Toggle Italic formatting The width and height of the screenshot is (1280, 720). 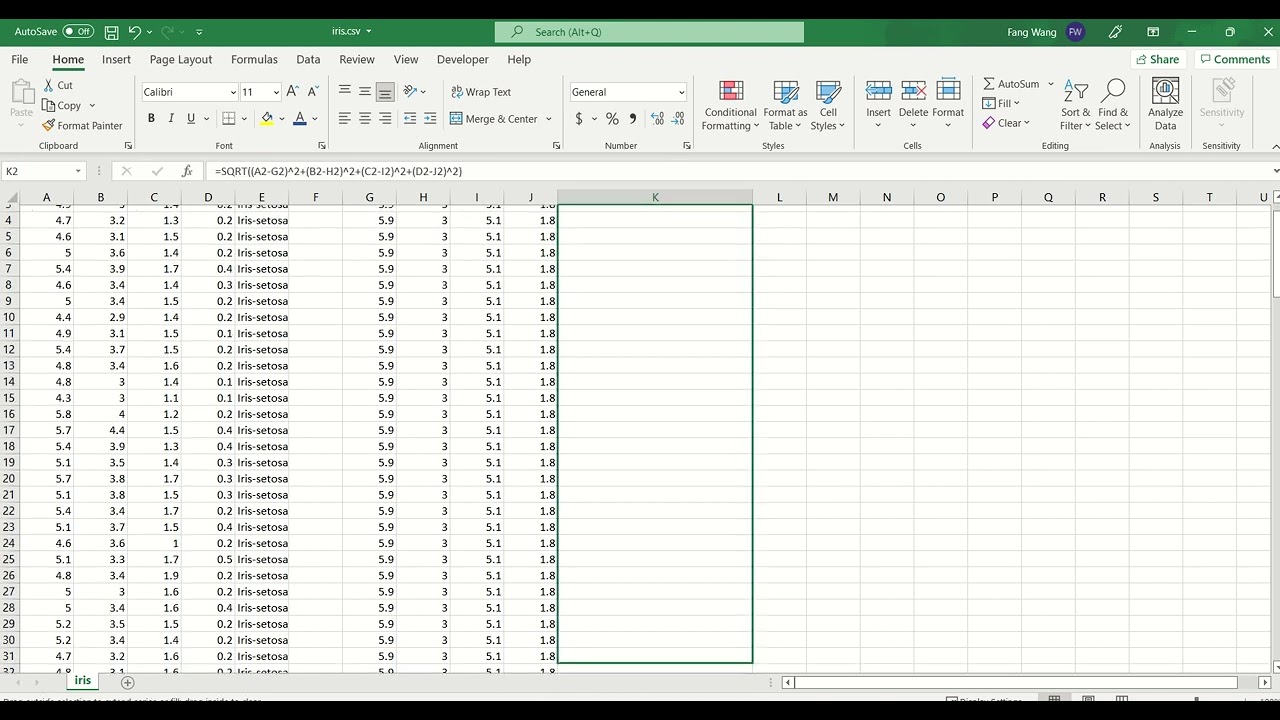click(171, 118)
